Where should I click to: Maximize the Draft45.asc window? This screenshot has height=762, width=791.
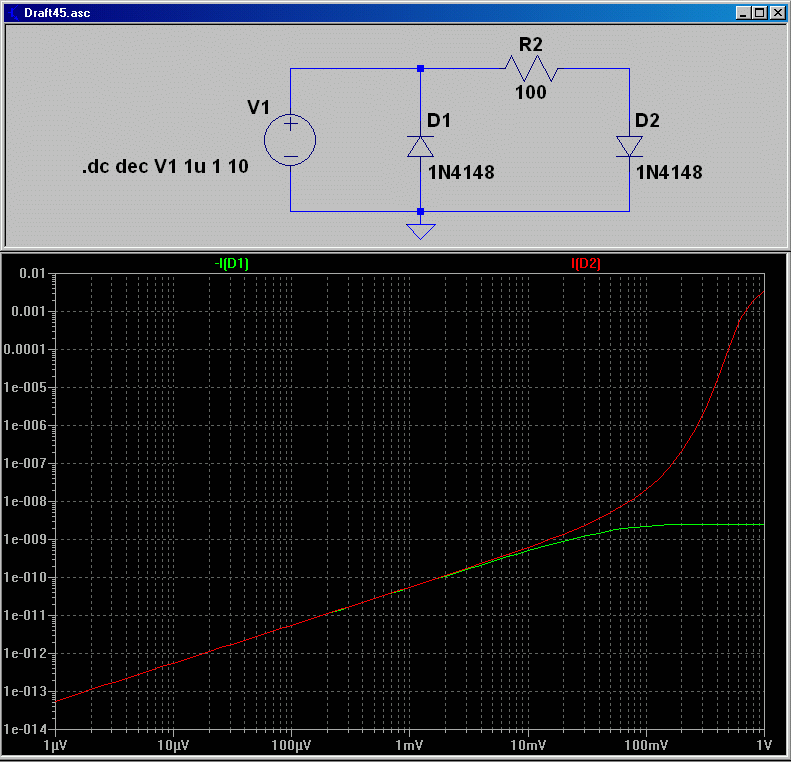click(759, 13)
